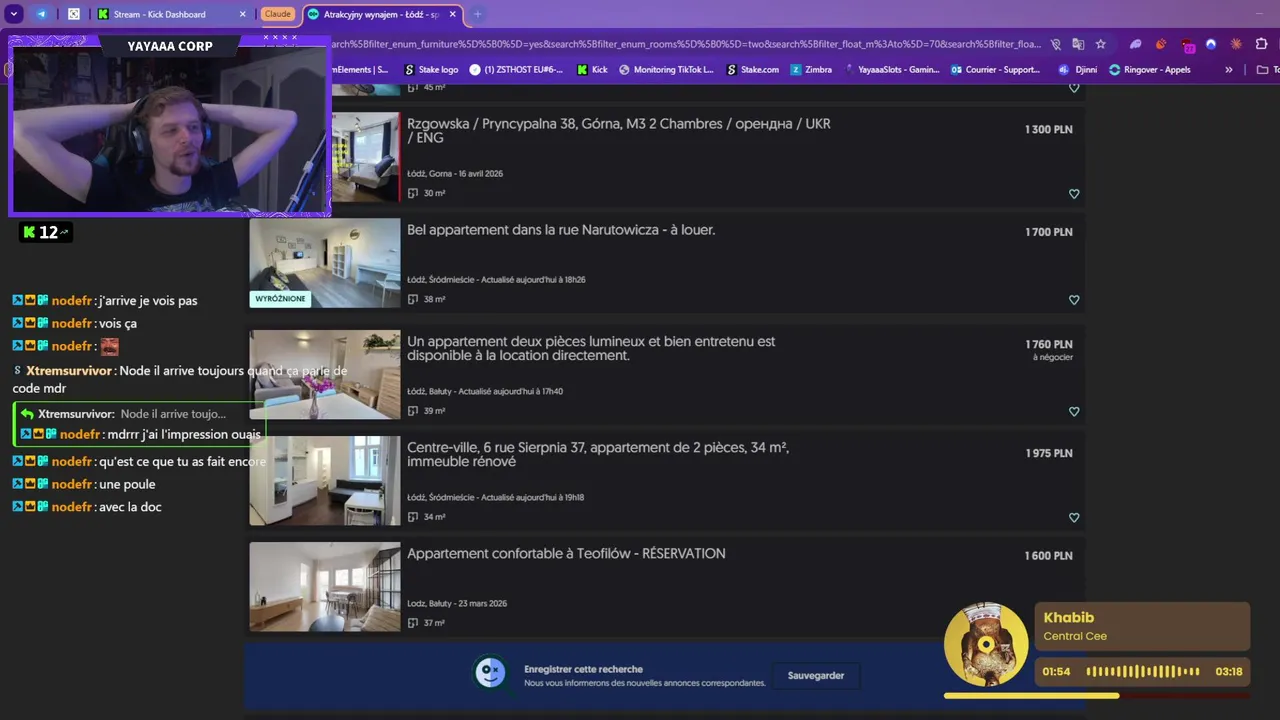Open the Ringover - Appels bookmark
Screen dimensions: 1280x720
[x=1149, y=70]
